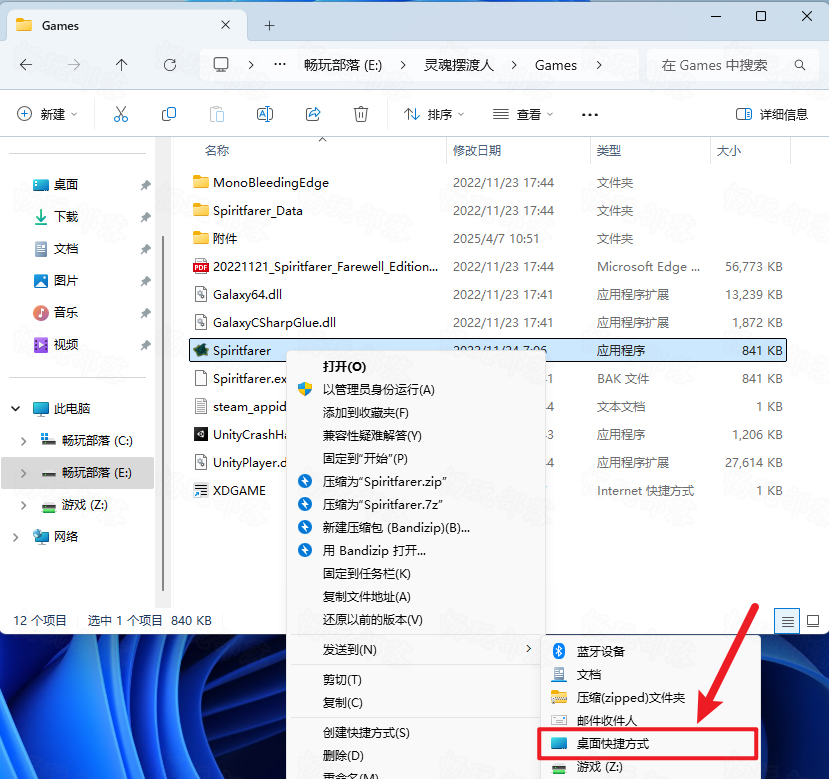Click the Share icon in toolbar
The width and height of the screenshot is (829, 779).
(x=313, y=114)
